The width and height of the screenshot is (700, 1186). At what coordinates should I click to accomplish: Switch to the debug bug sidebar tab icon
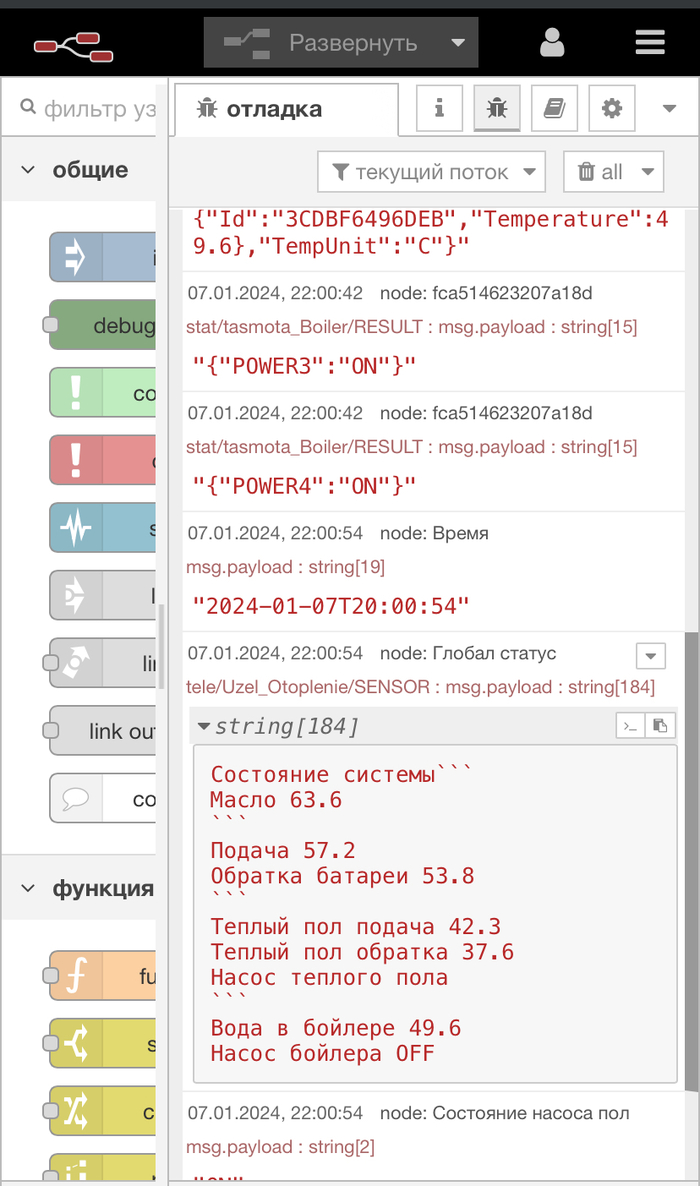[x=496, y=108]
